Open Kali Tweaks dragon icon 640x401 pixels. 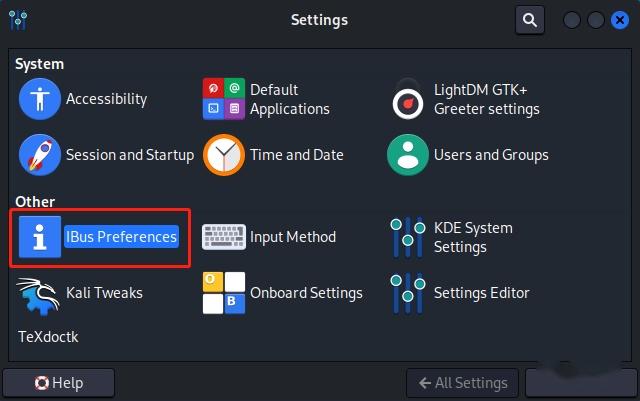tap(40, 293)
